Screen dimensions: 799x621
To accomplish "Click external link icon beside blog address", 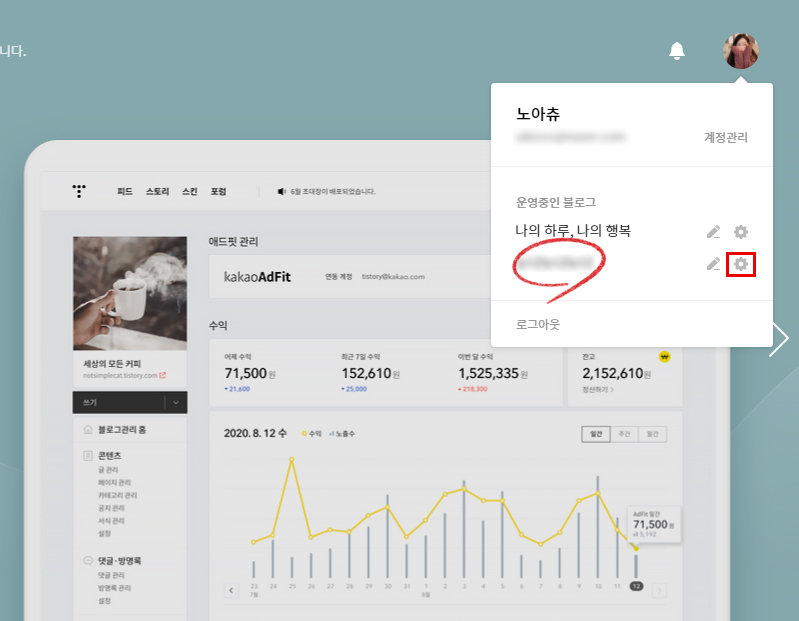I will (163, 375).
